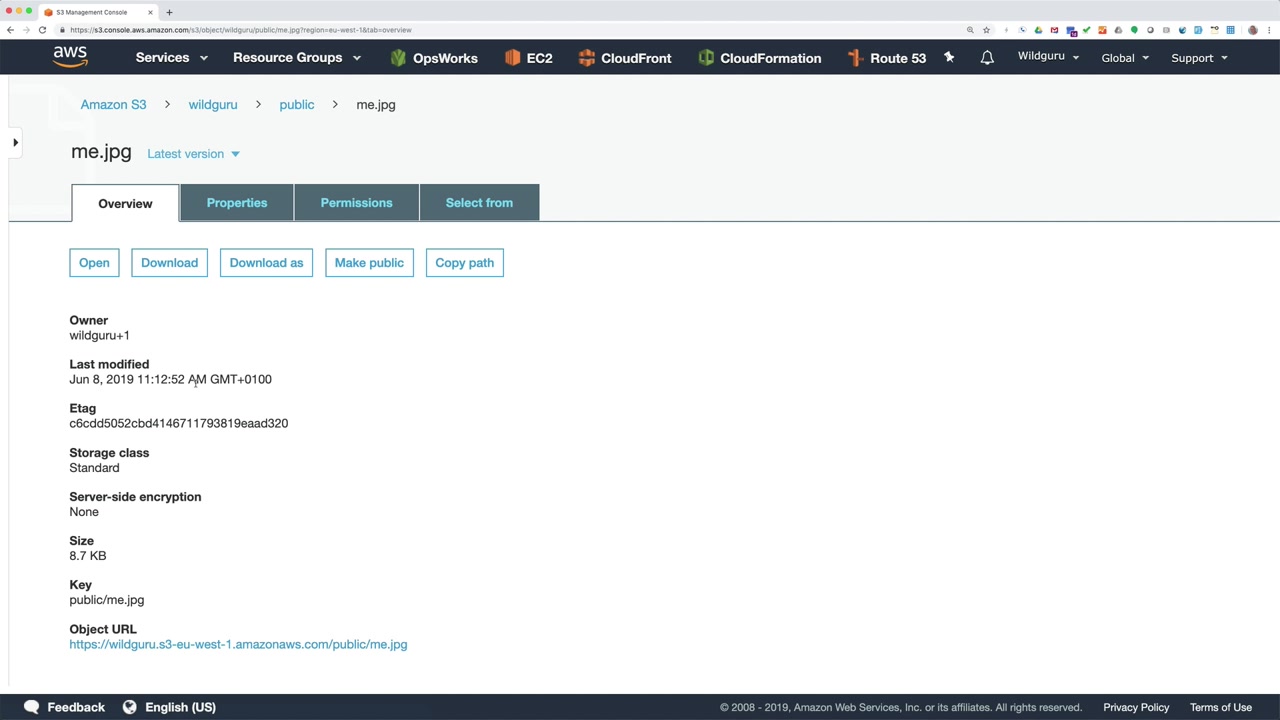Click the browser address bar URL
The width and height of the screenshot is (1280, 720).
pyautogui.click(x=240, y=30)
